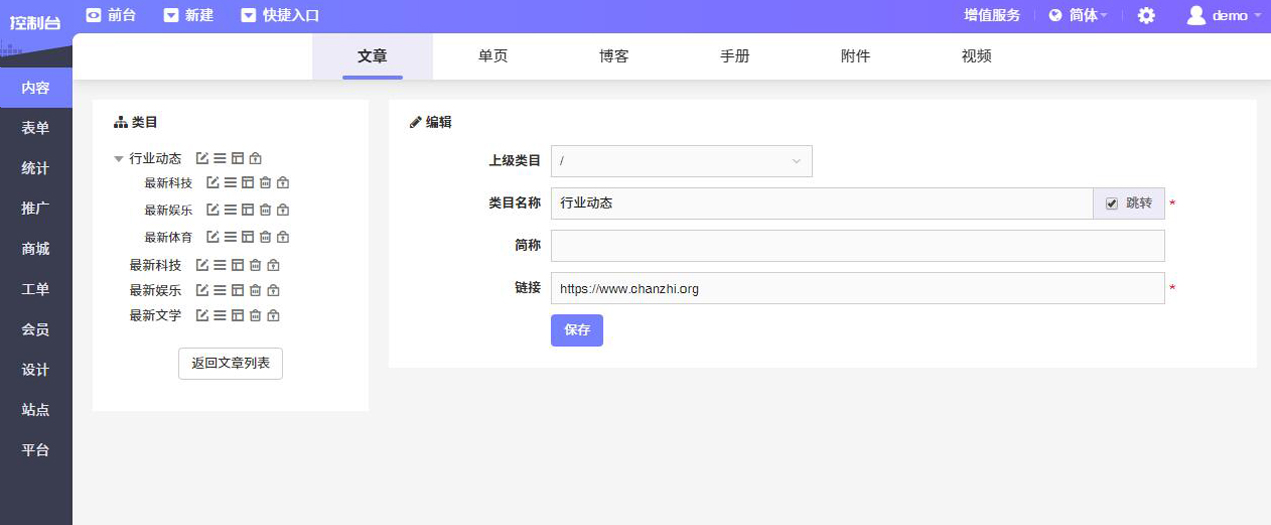Click the 保存 button
Viewport: 1271px width, 525px height.
point(577,330)
